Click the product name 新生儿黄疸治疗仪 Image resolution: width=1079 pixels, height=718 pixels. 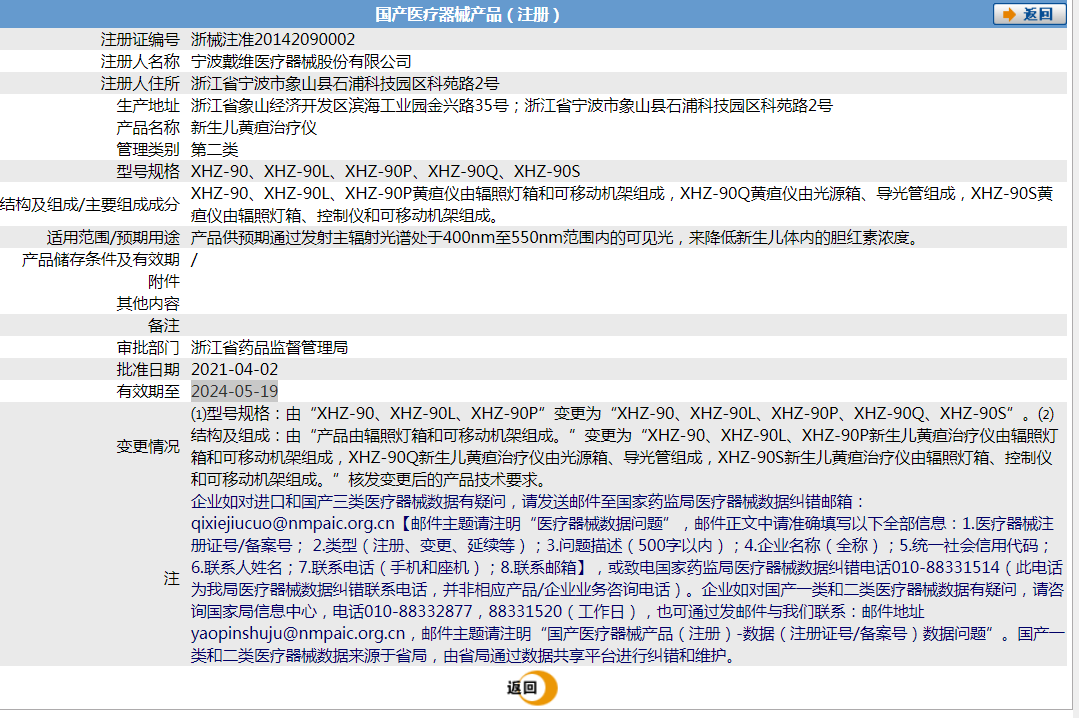coord(254,127)
